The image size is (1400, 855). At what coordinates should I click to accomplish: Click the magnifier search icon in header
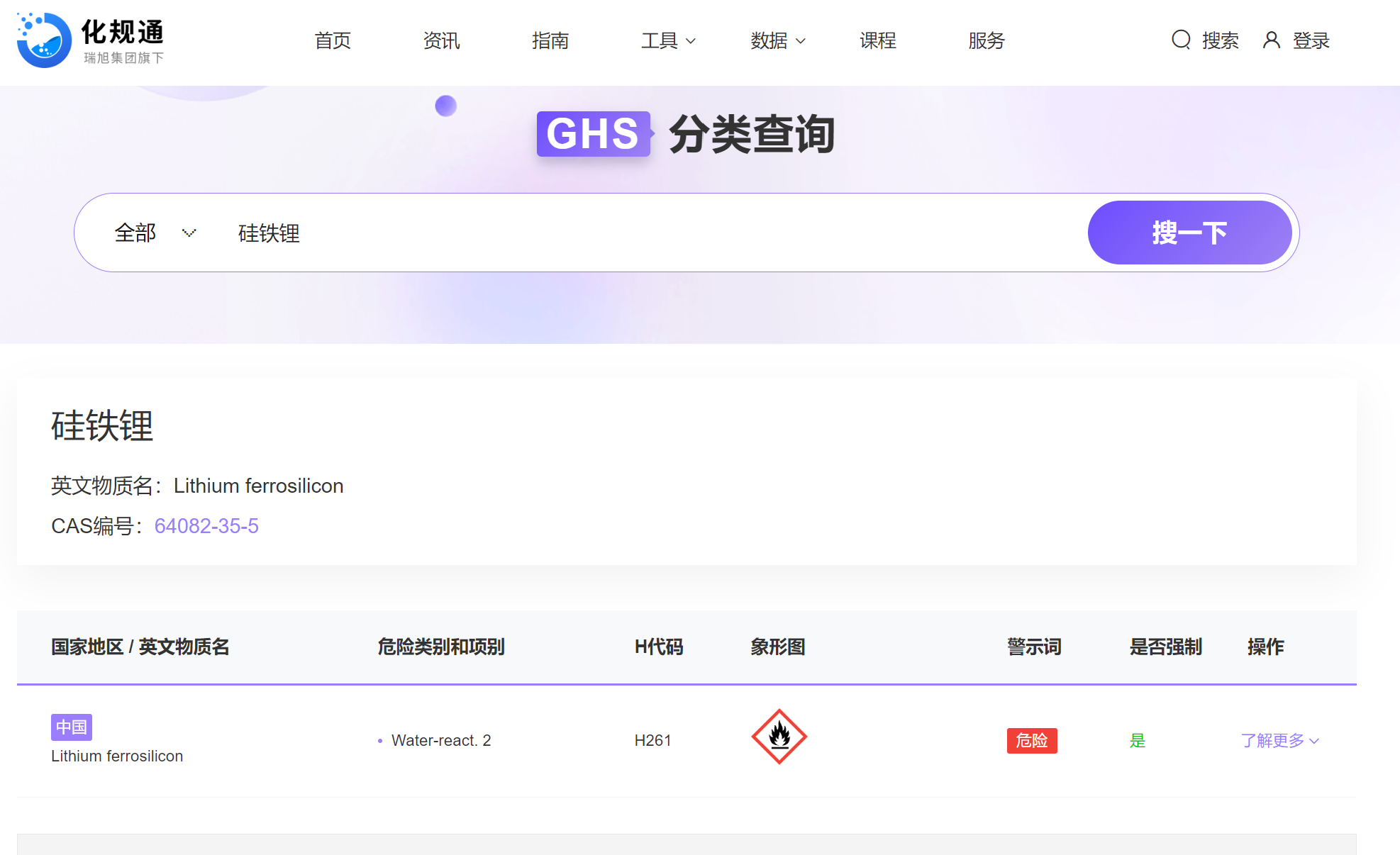[x=1181, y=40]
